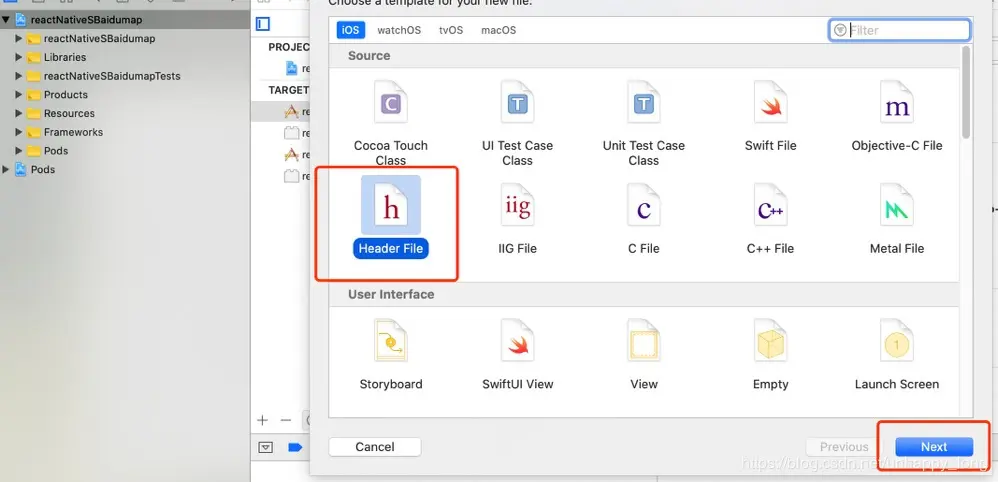Expand the top-level Pods project
This screenshot has height=482, width=998.
6,169
